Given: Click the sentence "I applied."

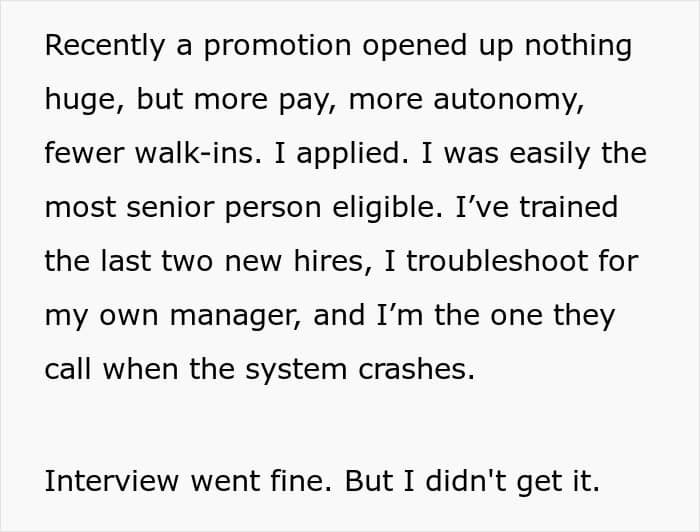Looking at the screenshot, I should coord(341,154).
